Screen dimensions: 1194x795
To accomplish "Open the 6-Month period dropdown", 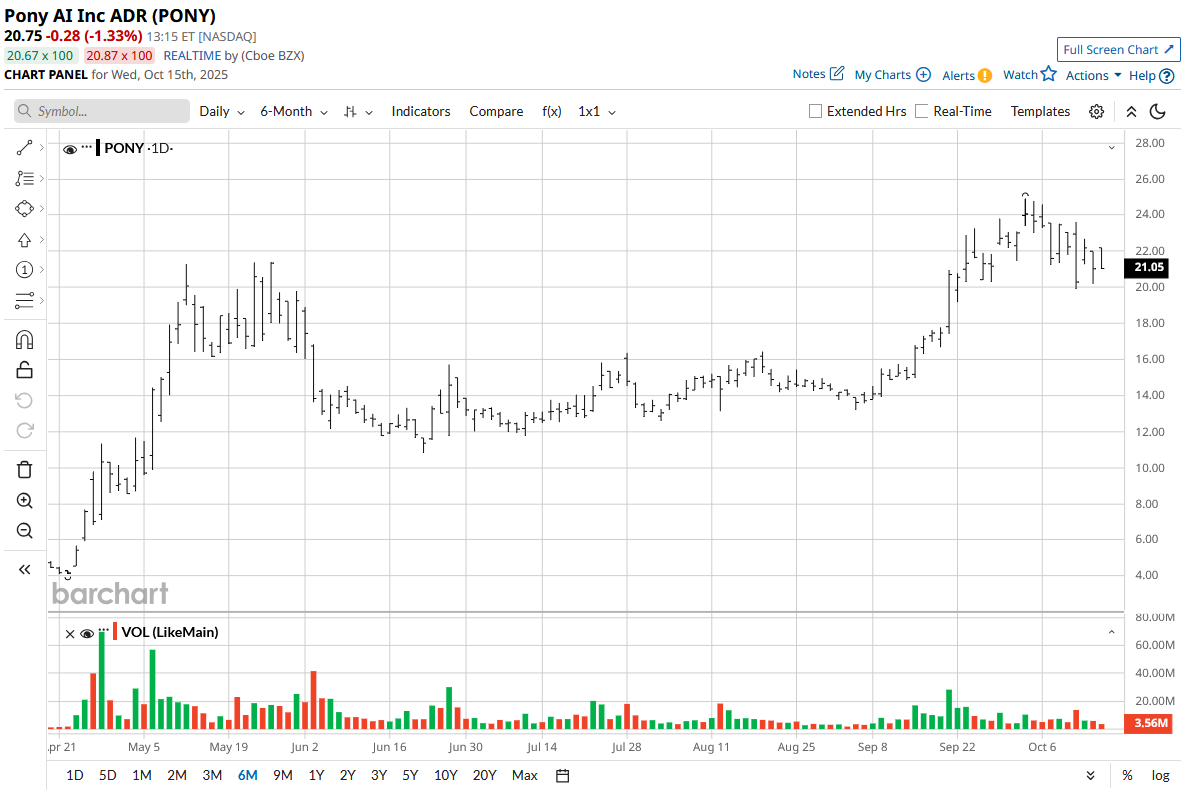I will coord(294,111).
